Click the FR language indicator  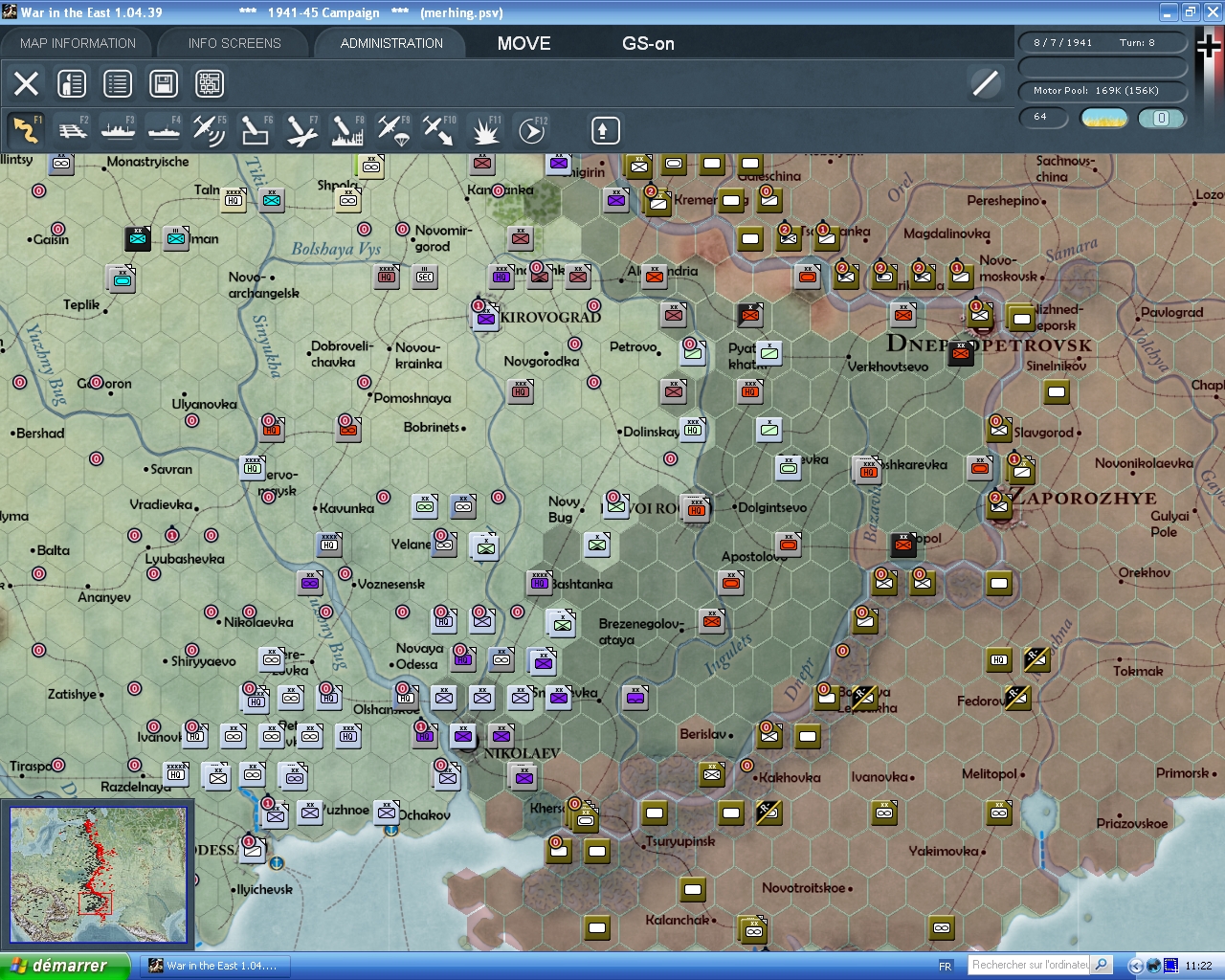point(946,966)
